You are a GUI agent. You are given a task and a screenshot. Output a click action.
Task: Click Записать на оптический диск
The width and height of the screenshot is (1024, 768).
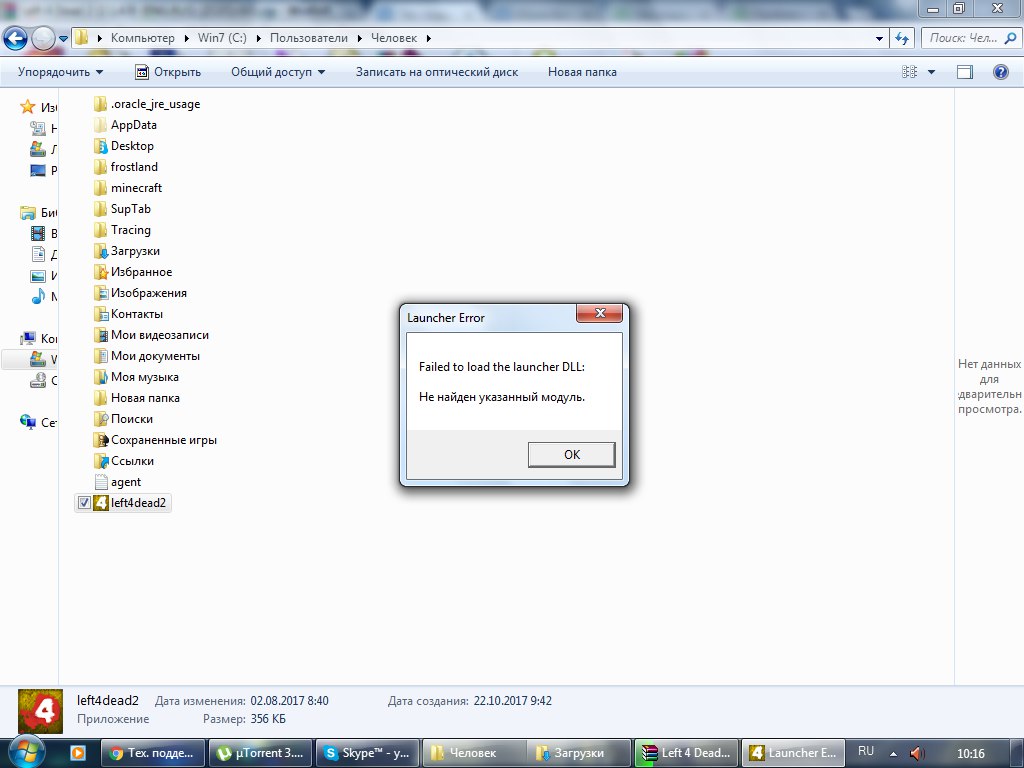(x=436, y=72)
